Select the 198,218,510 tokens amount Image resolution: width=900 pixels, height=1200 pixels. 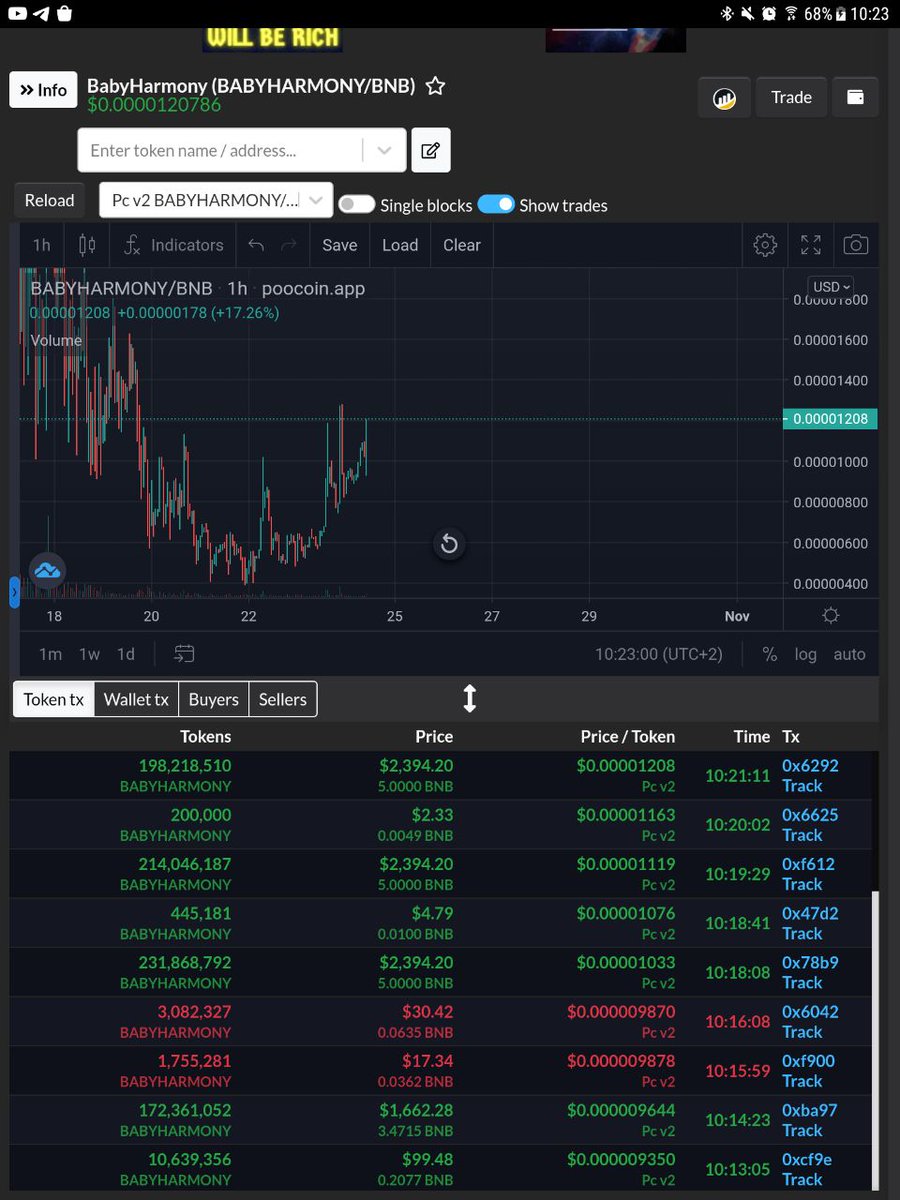coord(185,765)
